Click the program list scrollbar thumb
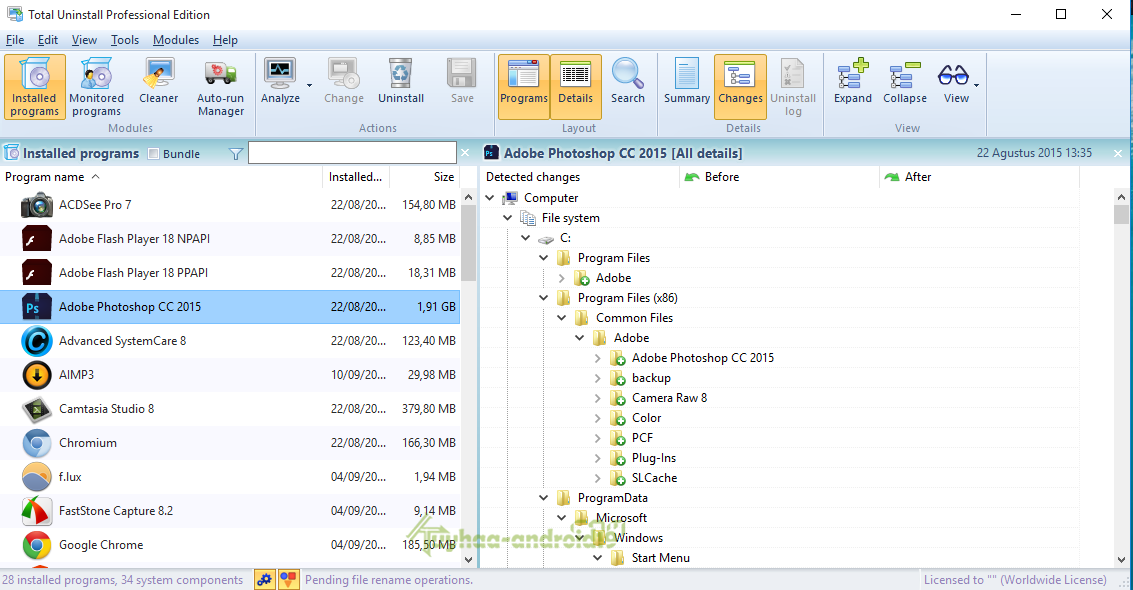 click(468, 243)
